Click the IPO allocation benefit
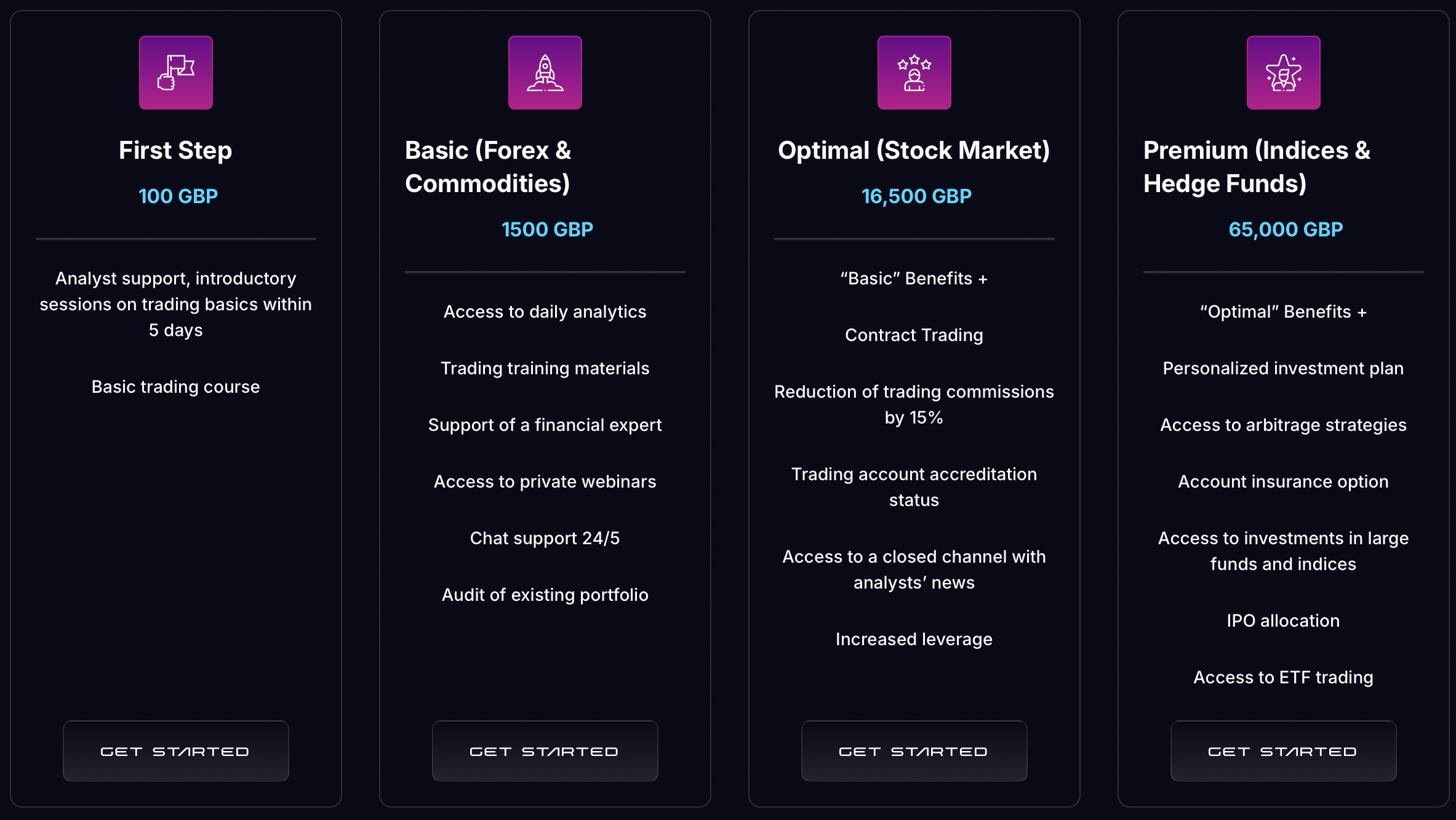 click(1283, 621)
